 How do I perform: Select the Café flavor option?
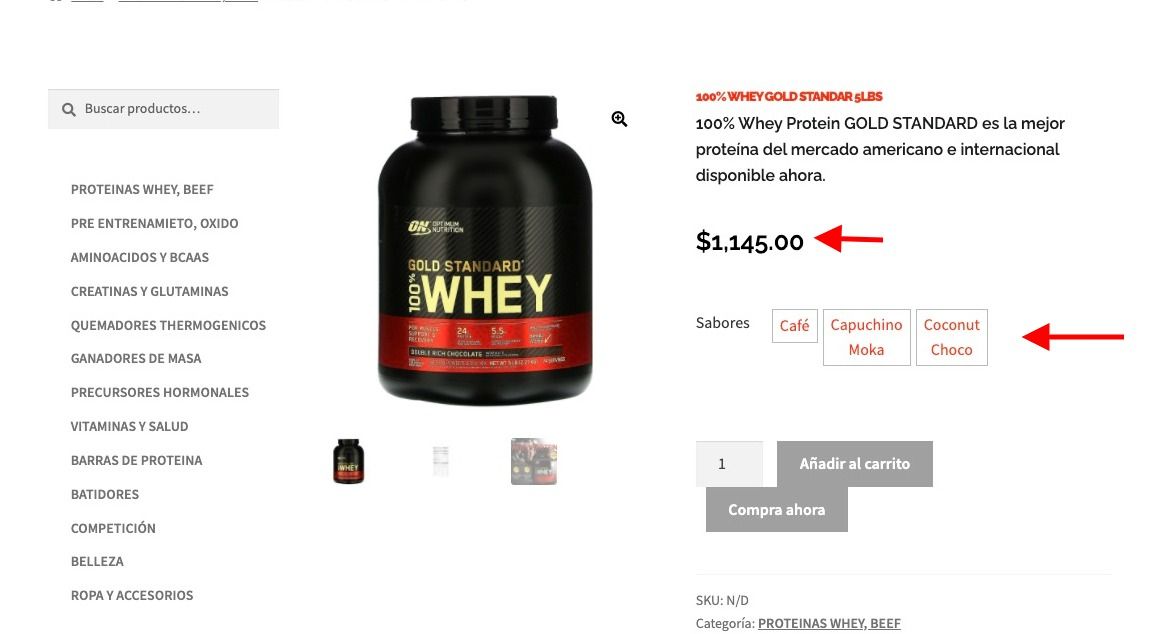pos(794,326)
